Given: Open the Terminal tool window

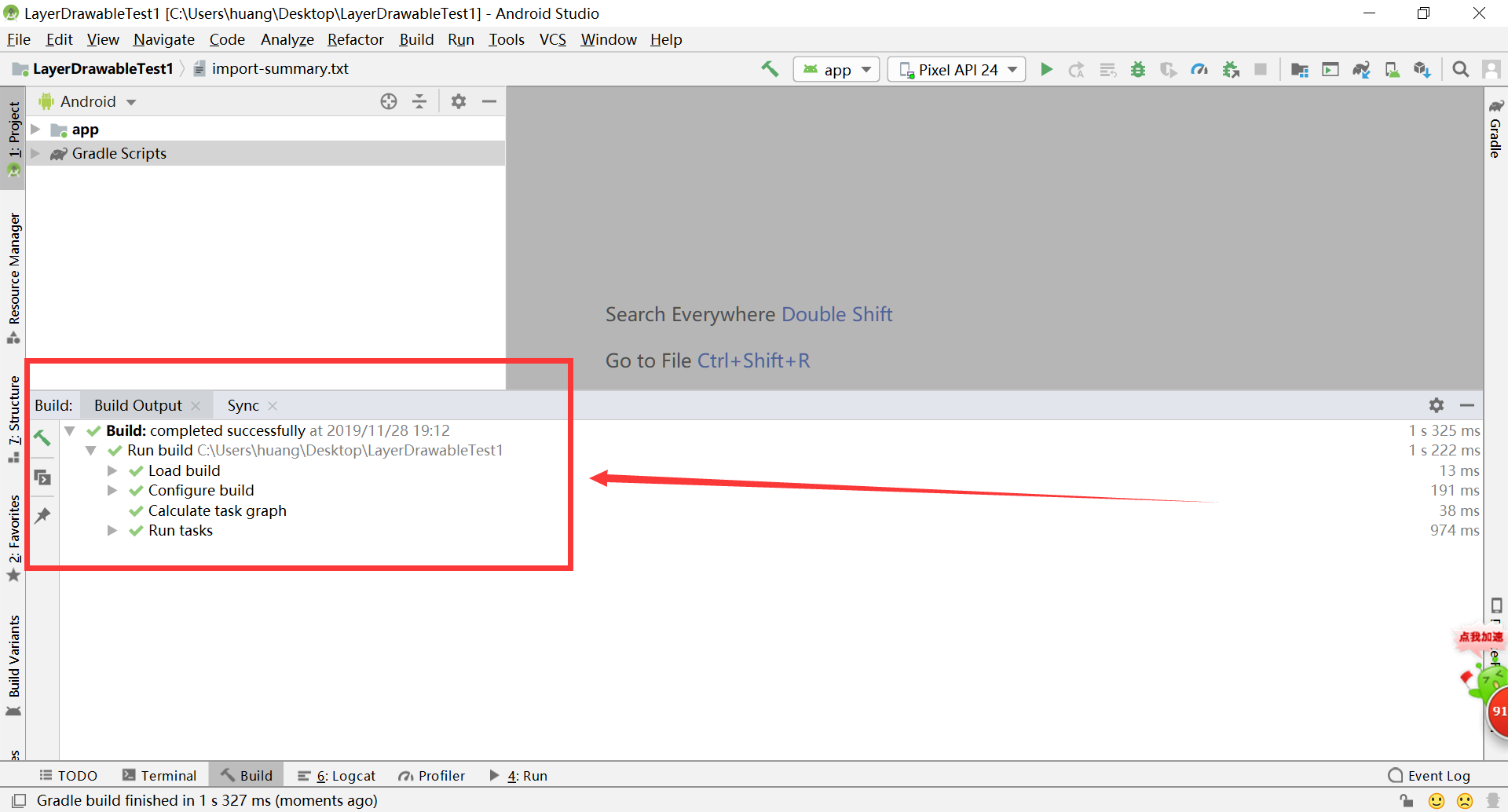Looking at the screenshot, I should click(x=159, y=775).
